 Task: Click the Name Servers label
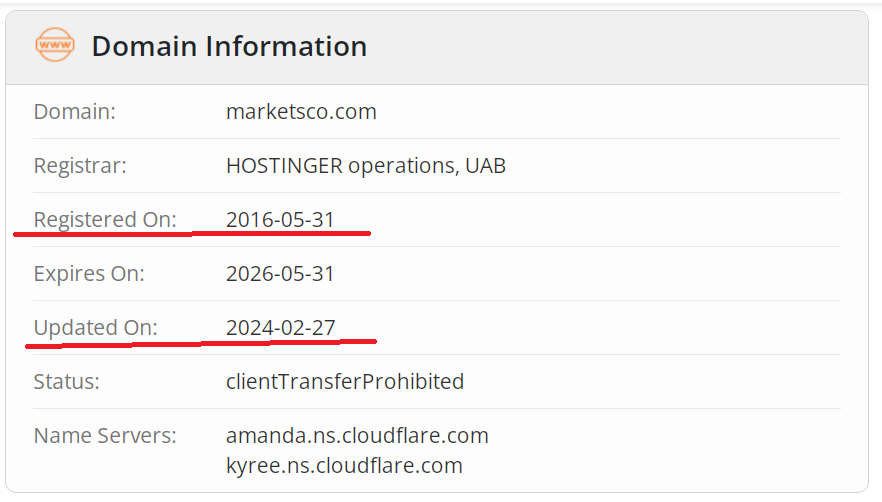click(x=105, y=435)
